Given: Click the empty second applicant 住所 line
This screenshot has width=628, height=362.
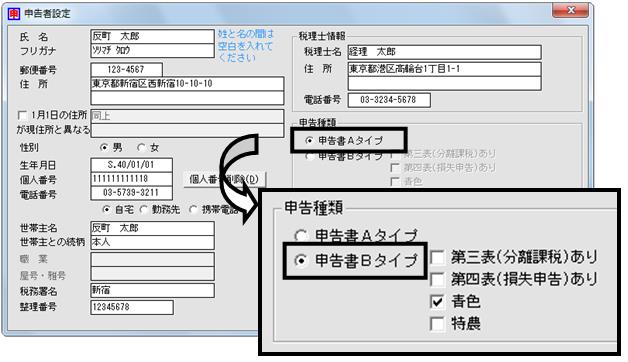Looking at the screenshot, I should [x=187, y=98].
